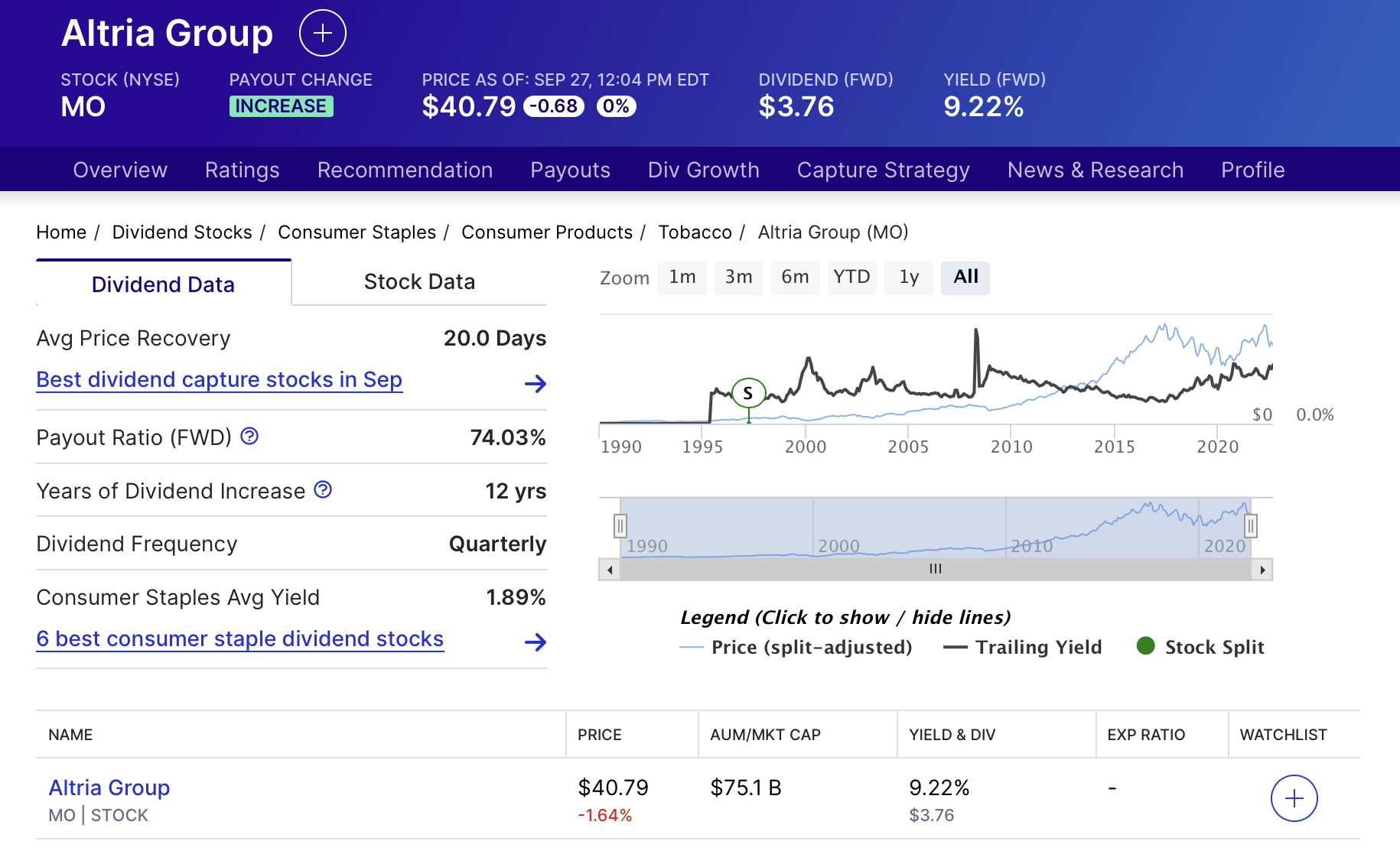Image resolution: width=1400 pixels, height=864 pixels.
Task: Open the Capture Strategy nav item
Action: (883, 170)
